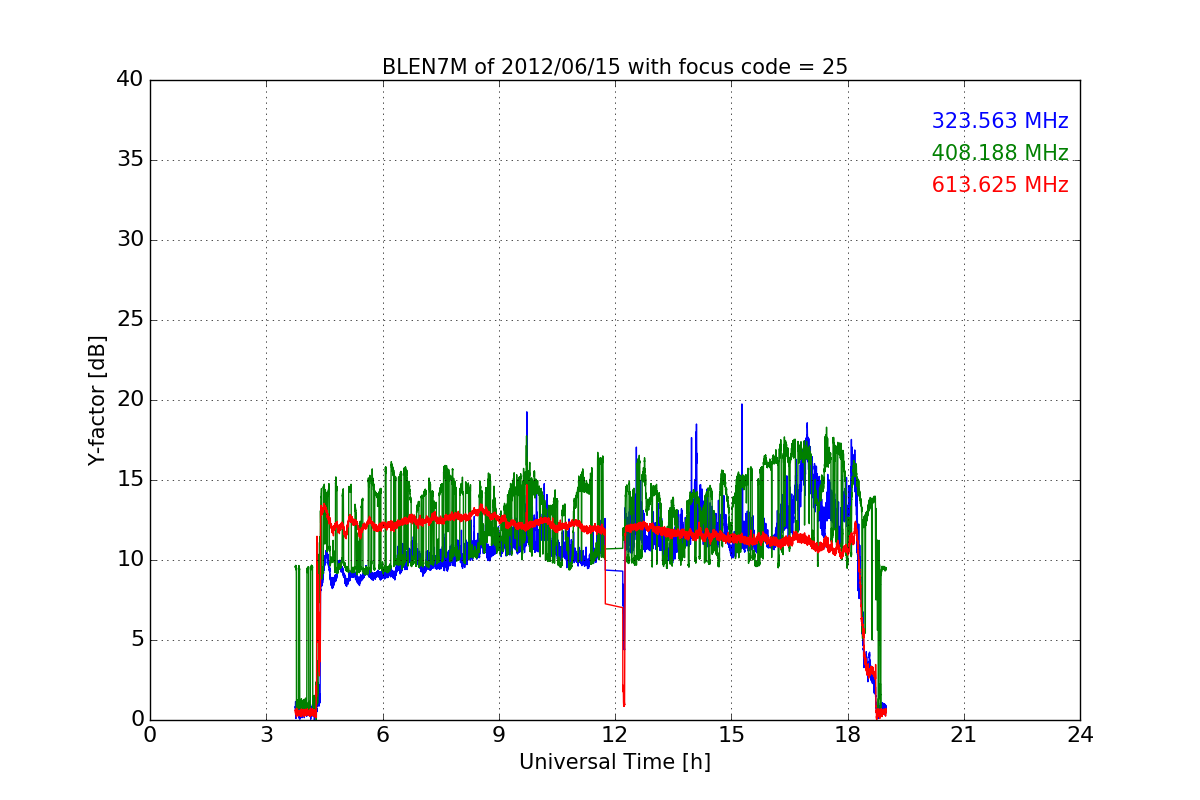
Task: Click the y-axis tick label 35
Action: point(129,160)
